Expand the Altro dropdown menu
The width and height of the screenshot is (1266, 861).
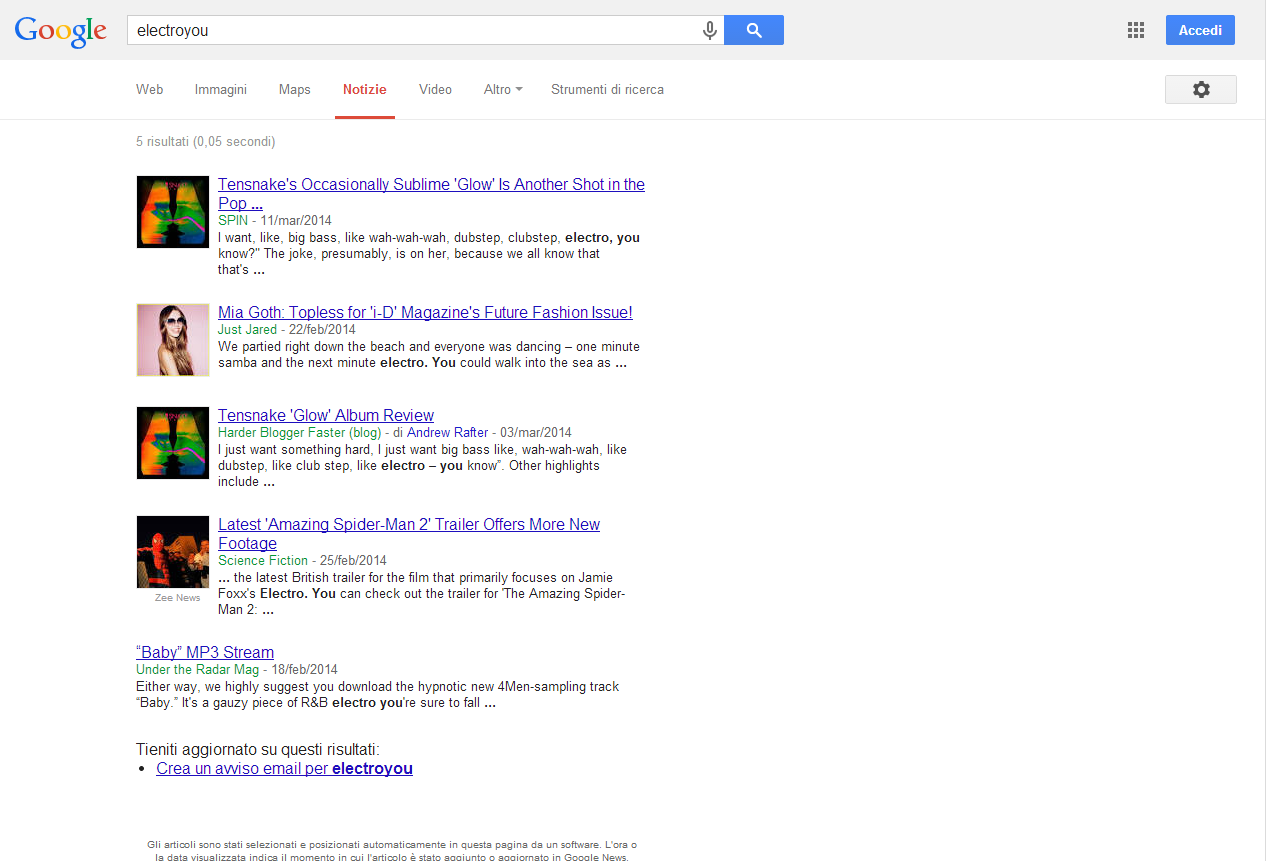[x=503, y=89]
